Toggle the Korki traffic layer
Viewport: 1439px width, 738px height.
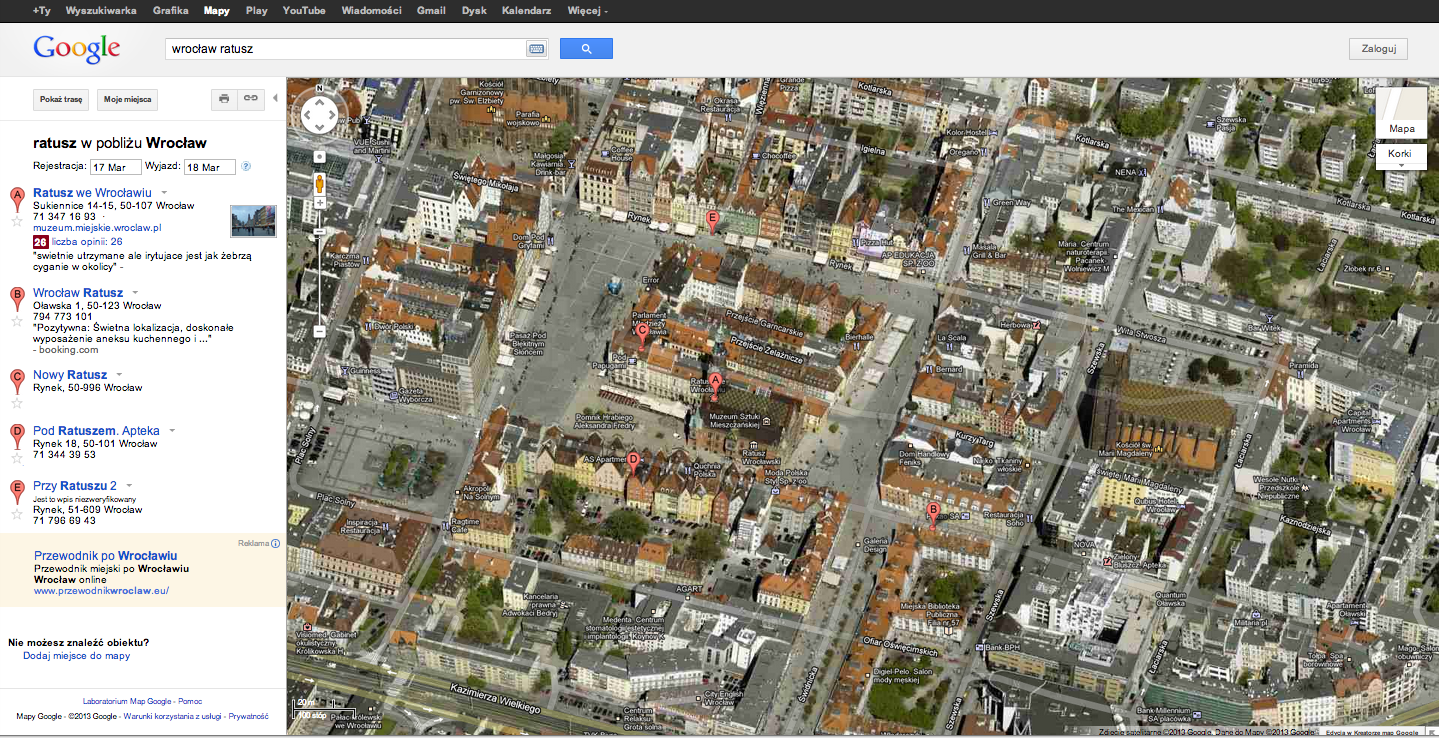[x=1400, y=154]
